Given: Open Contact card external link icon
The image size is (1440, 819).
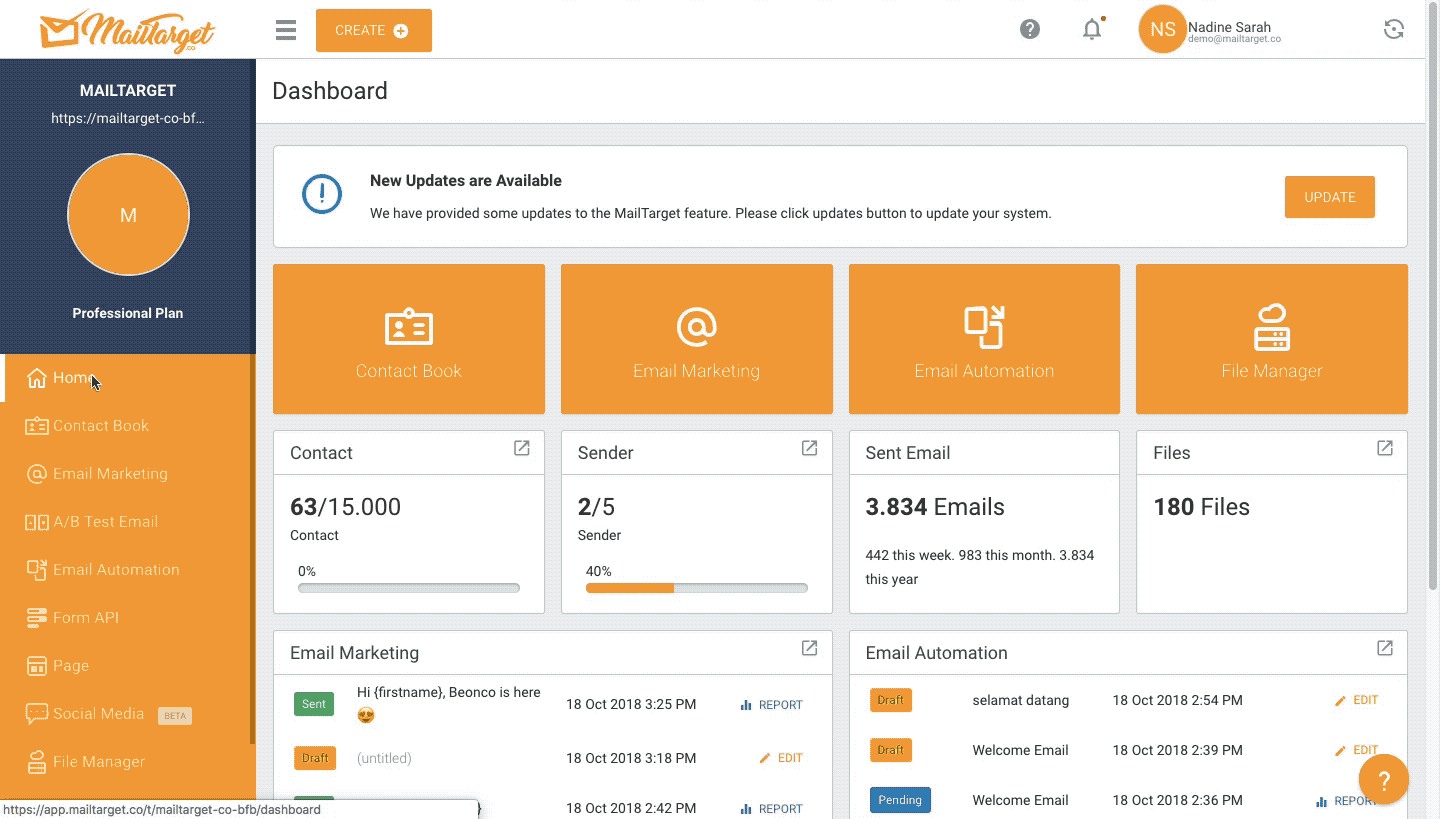Looking at the screenshot, I should point(522,448).
